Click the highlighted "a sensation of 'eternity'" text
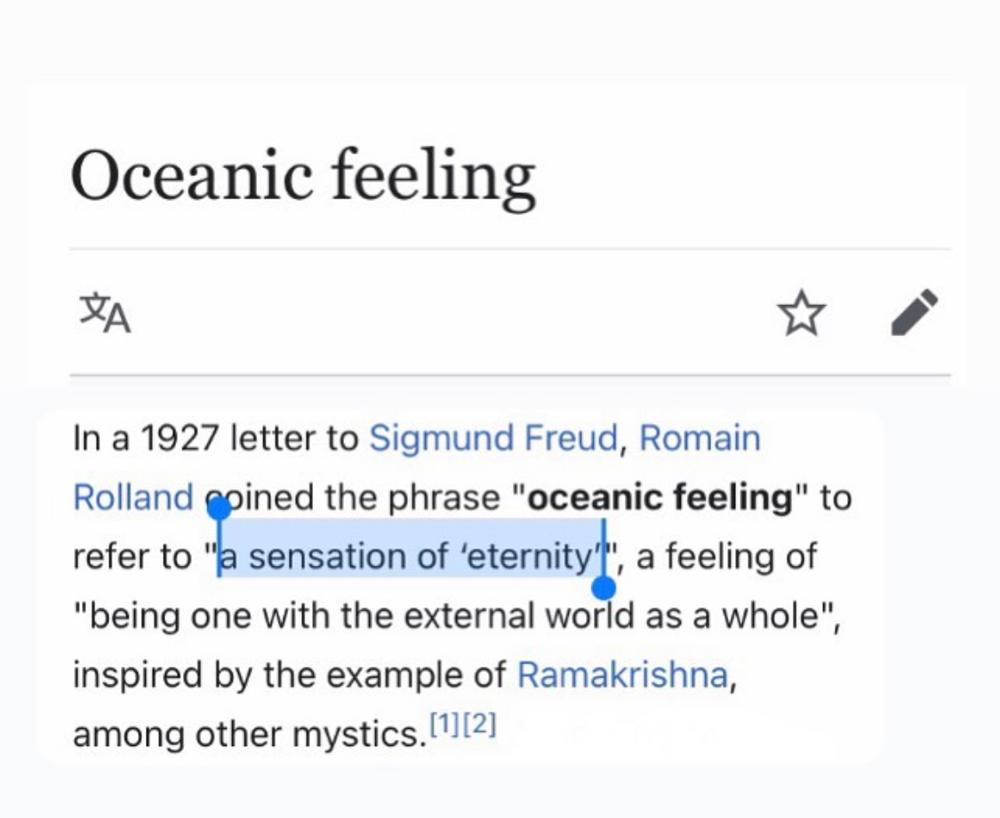The width and height of the screenshot is (1000, 818). tap(411, 556)
